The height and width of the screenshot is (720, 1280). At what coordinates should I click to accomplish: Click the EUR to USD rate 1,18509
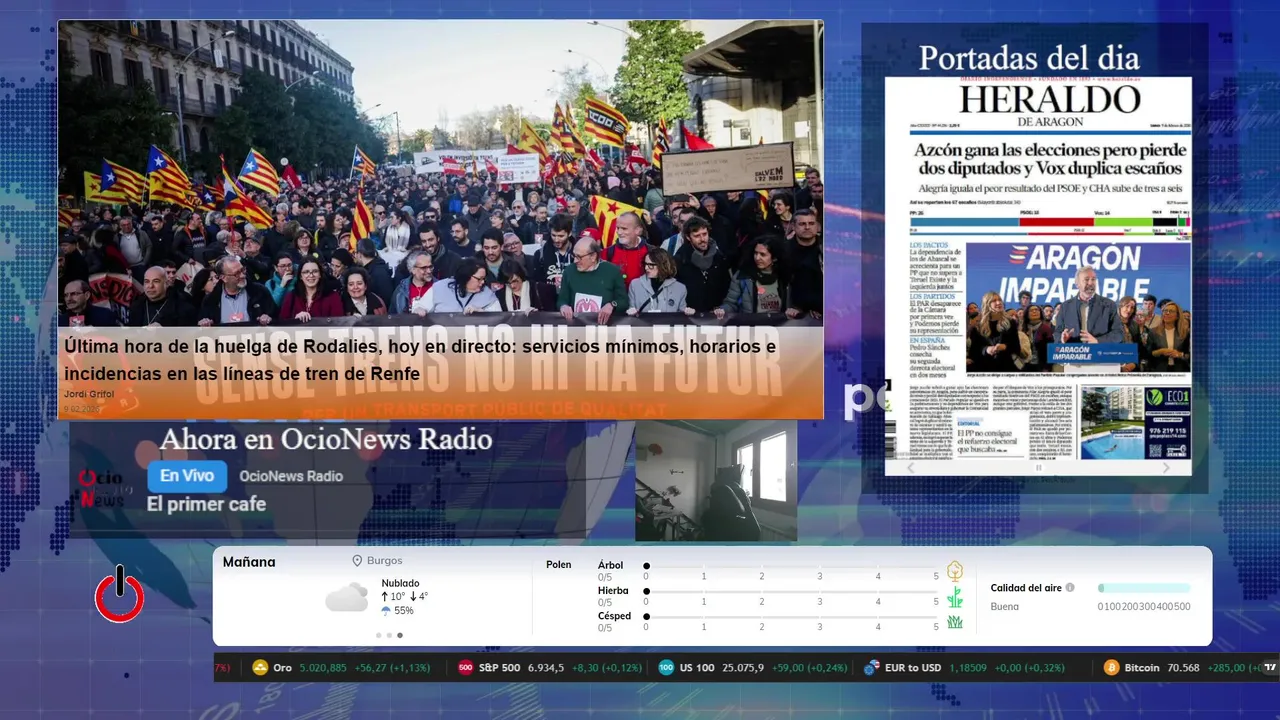tap(967, 667)
